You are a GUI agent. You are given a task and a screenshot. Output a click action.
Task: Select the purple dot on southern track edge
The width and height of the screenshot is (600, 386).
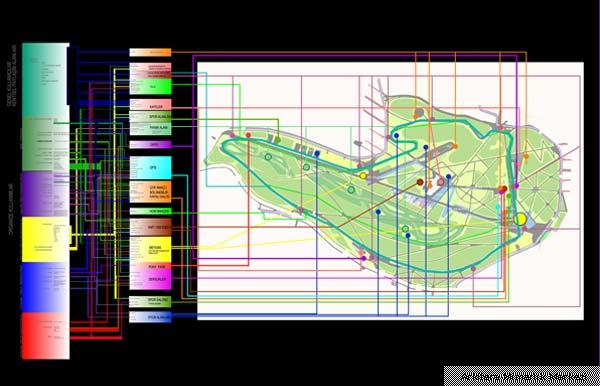point(364,259)
